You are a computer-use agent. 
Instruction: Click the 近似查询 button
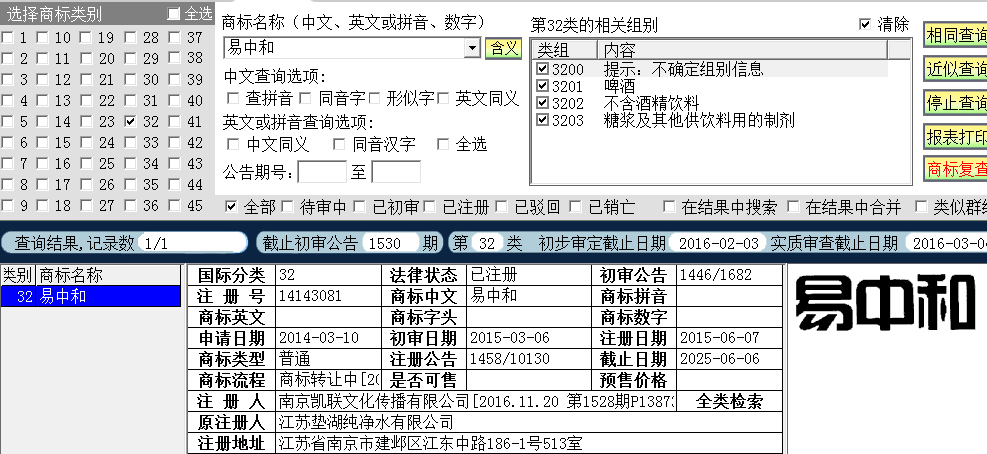pyautogui.click(x=956, y=69)
